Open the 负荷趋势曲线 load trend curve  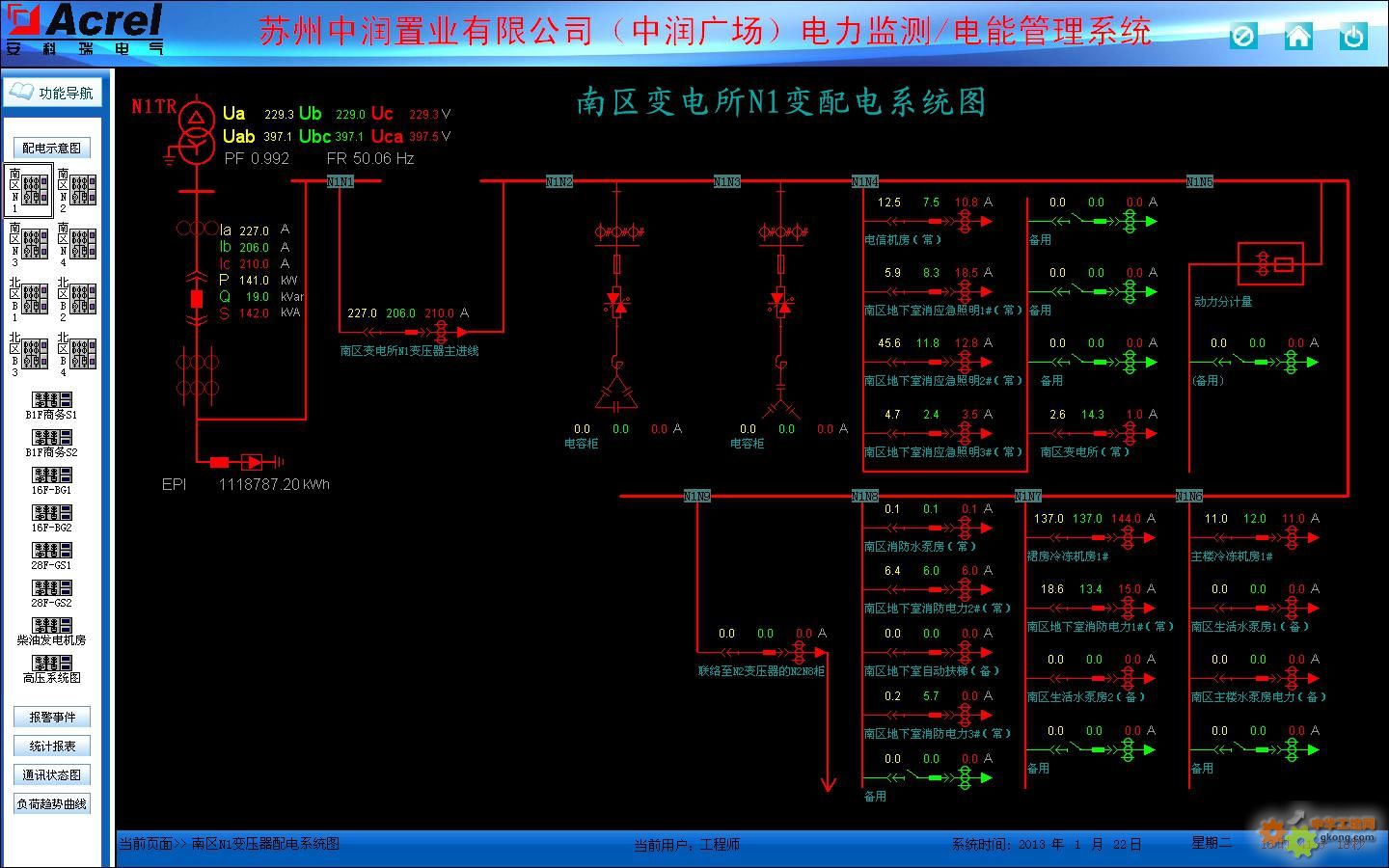pyautogui.click(x=52, y=803)
